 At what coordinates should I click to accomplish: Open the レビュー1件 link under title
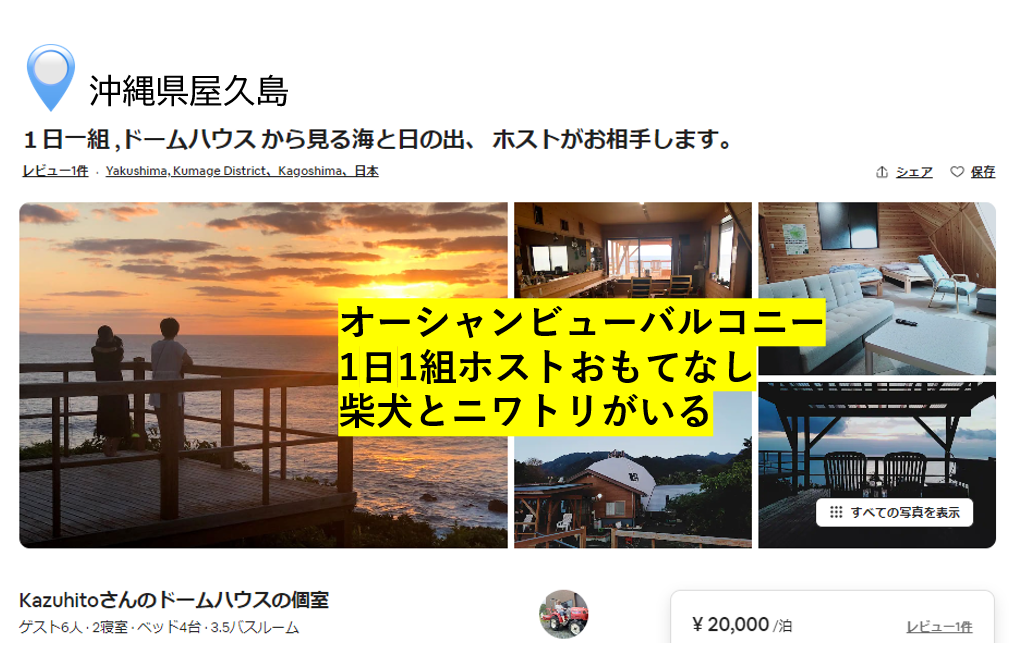[55, 171]
